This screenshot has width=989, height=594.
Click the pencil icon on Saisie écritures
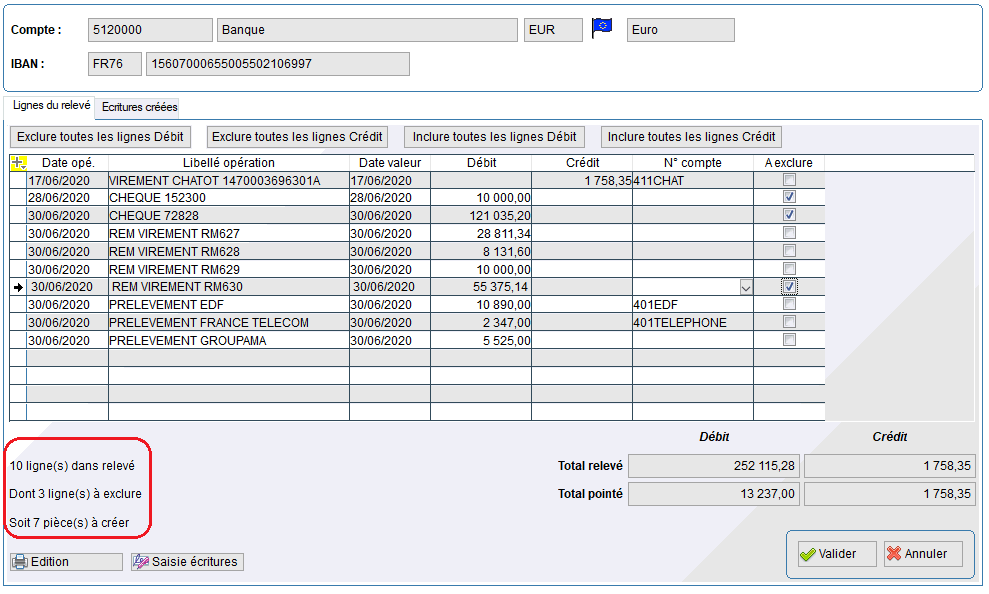pyautogui.click(x=141, y=562)
